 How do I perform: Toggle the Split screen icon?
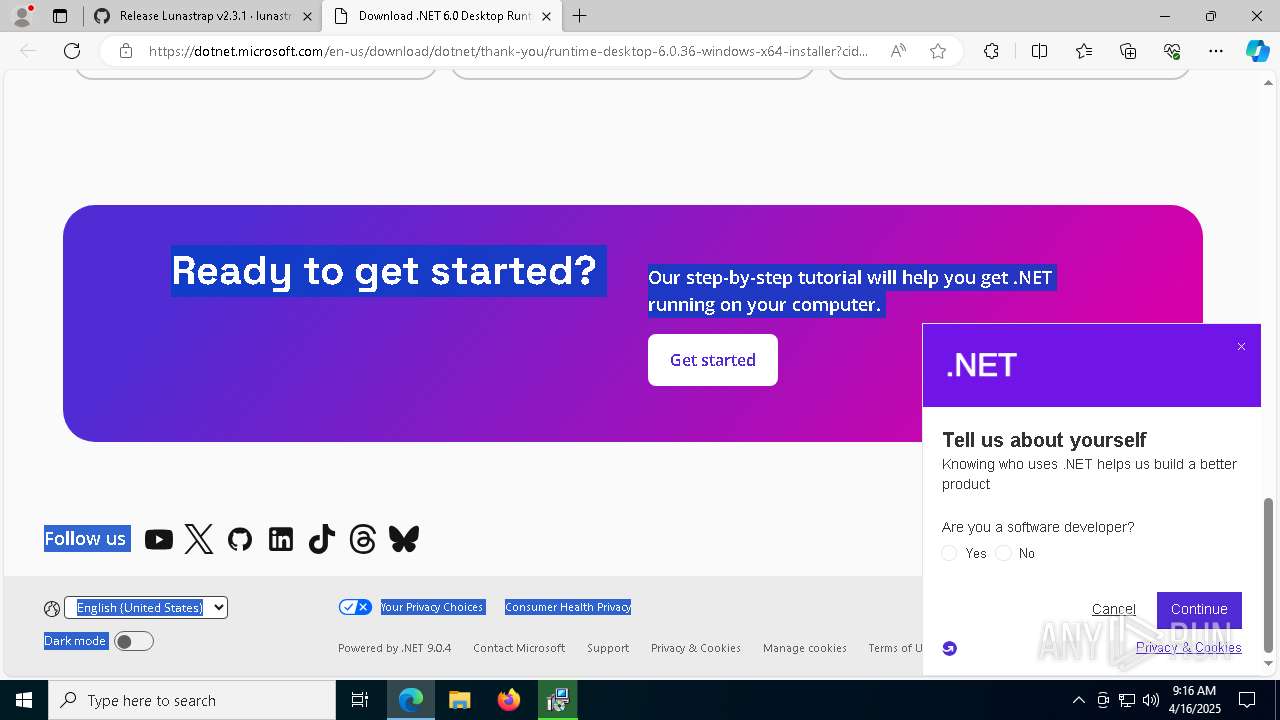(x=1039, y=51)
